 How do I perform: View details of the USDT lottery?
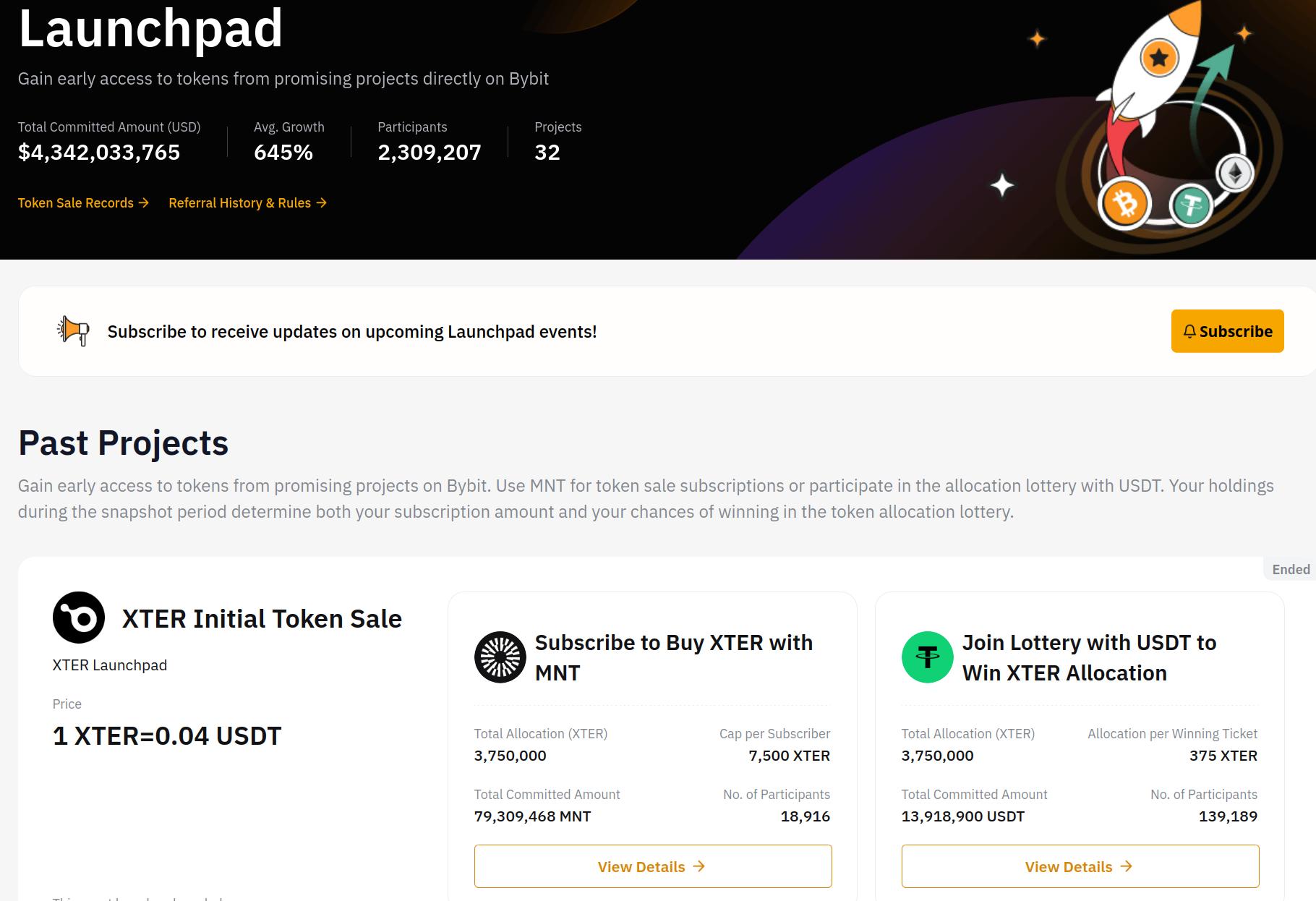pyautogui.click(x=1079, y=866)
